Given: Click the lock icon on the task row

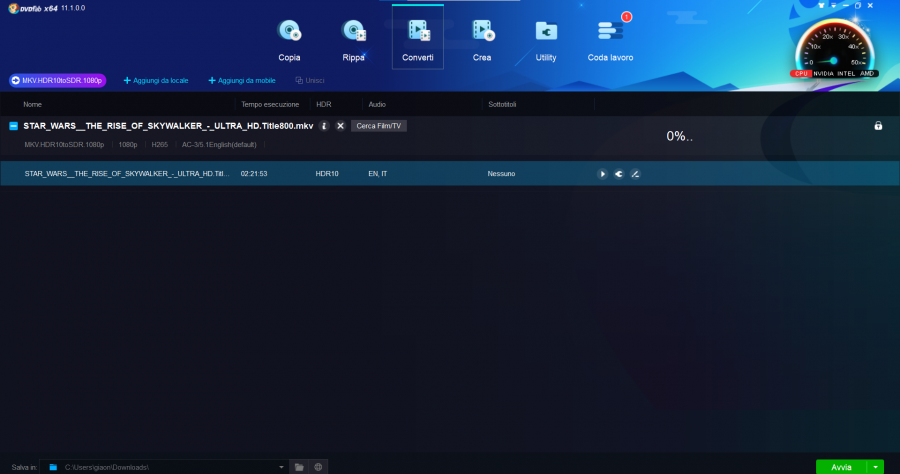Looking at the screenshot, I should (x=878, y=126).
